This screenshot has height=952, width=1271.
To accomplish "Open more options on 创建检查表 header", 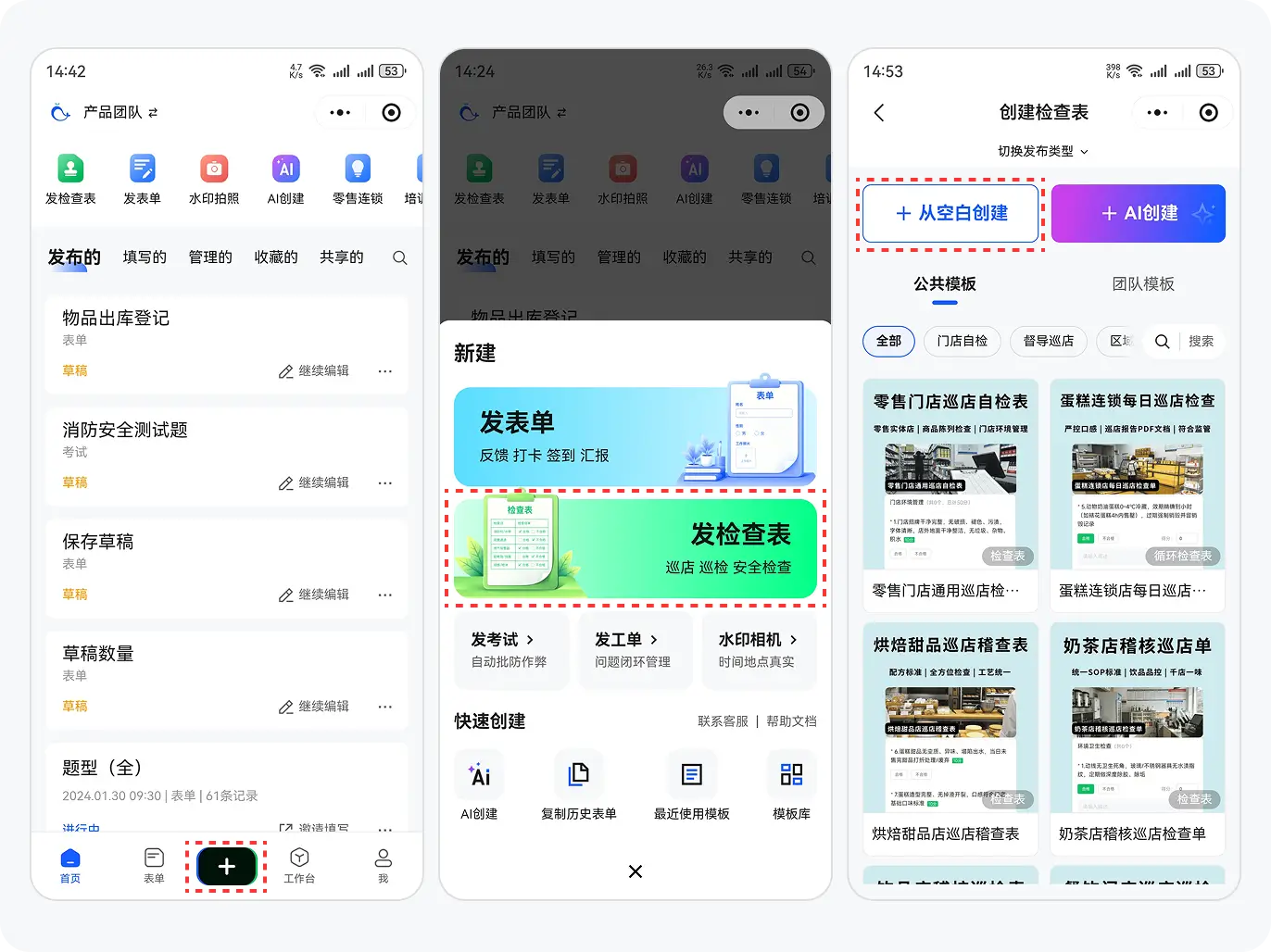I will [1157, 112].
